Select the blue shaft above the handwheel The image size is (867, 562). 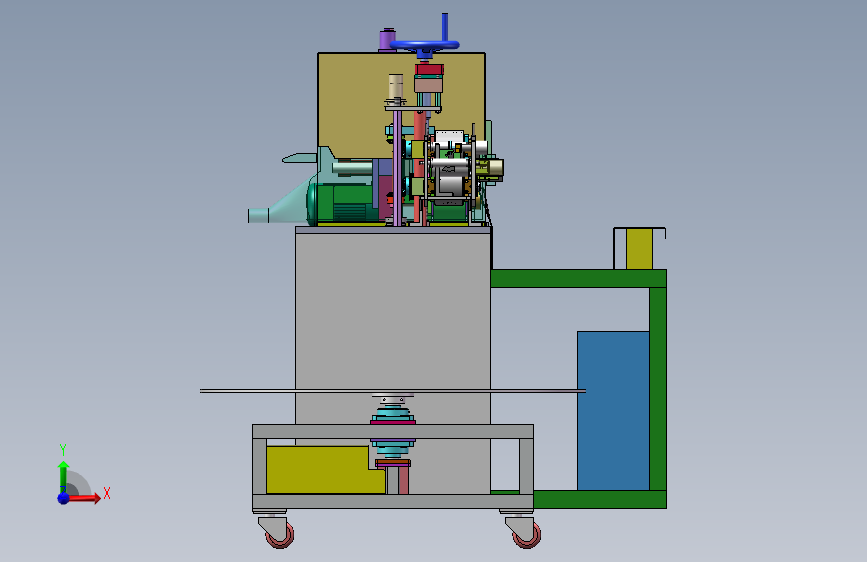pyautogui.click(x=445, y=27)
